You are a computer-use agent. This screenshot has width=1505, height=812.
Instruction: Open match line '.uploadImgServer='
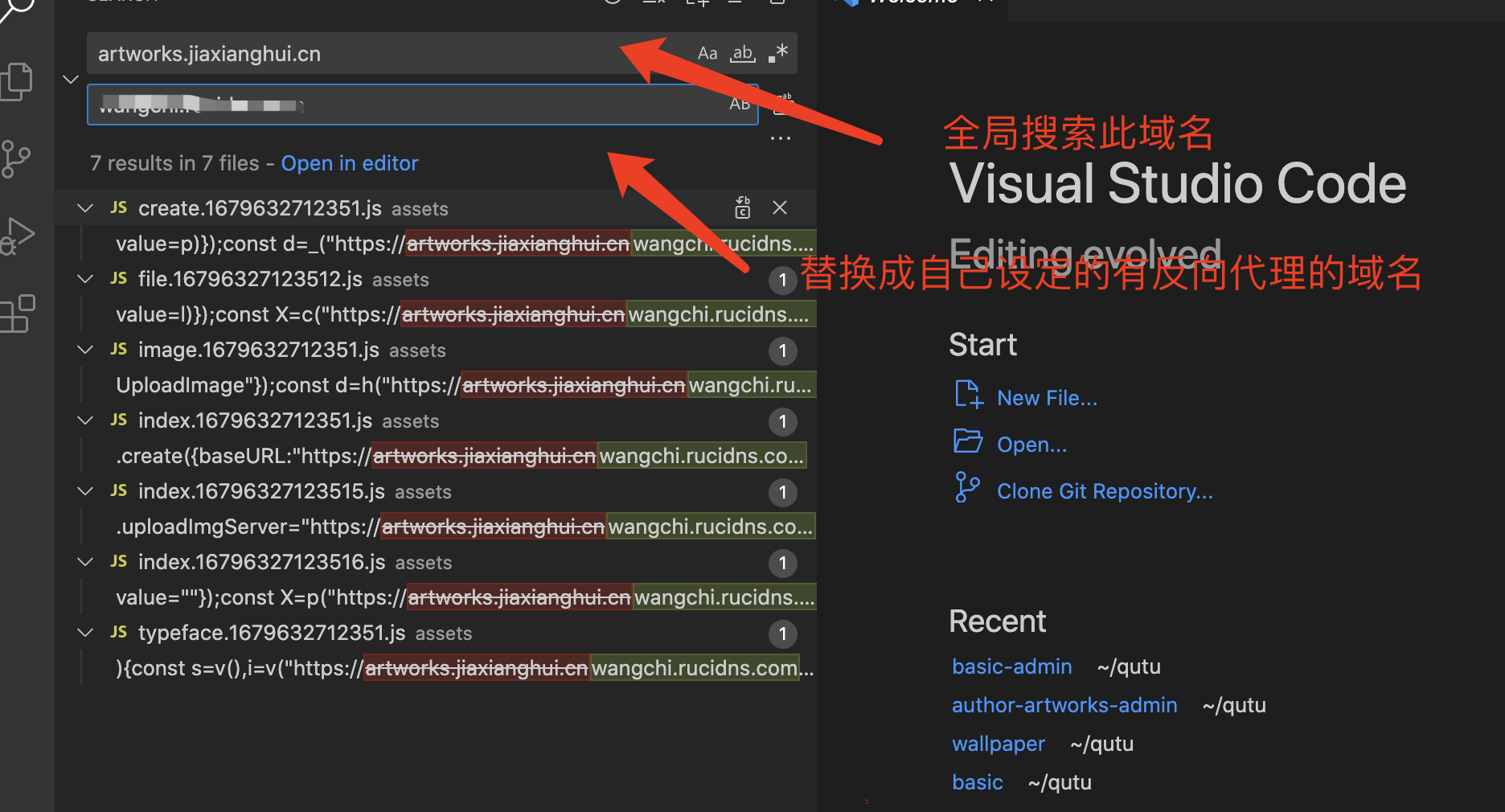point(465,527)
